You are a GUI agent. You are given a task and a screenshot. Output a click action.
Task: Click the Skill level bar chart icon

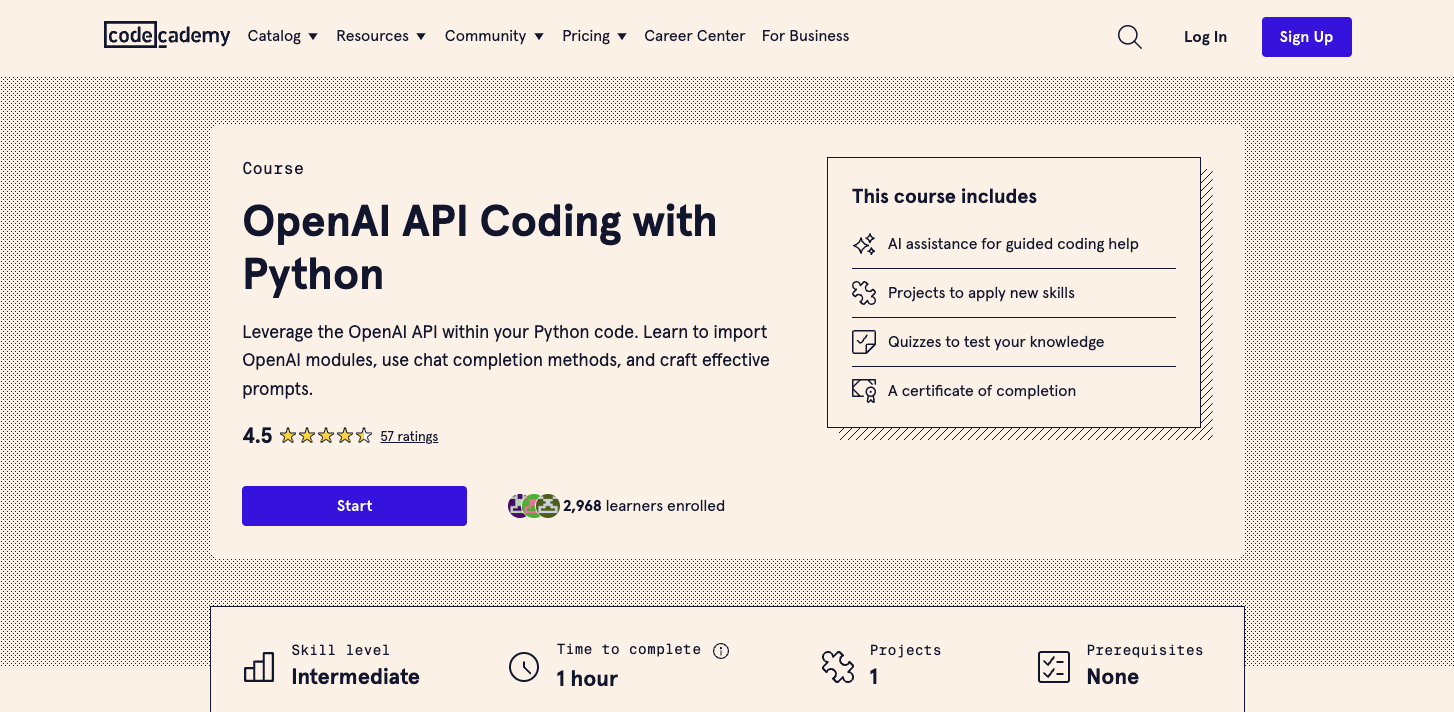pos(259,666)
